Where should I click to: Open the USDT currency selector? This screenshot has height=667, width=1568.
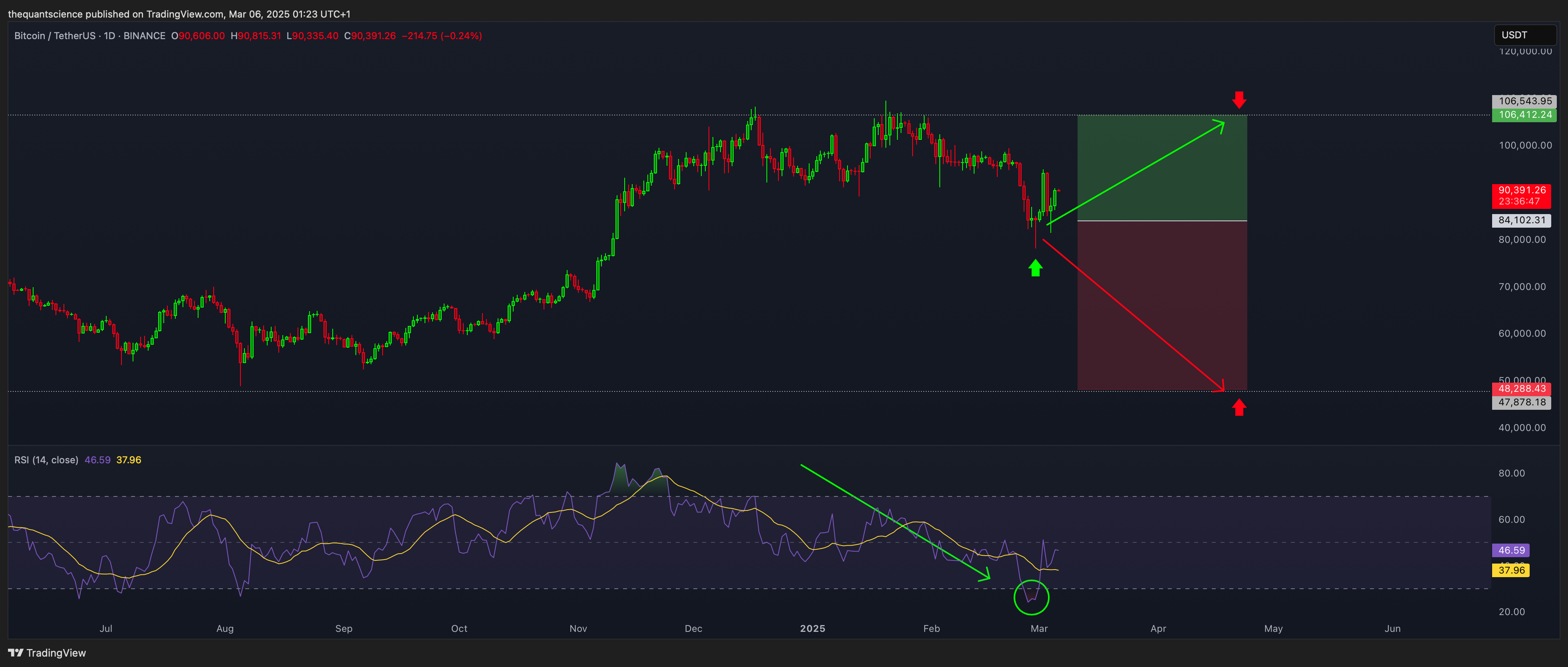pyautogui.click(x=1525, y=35)
